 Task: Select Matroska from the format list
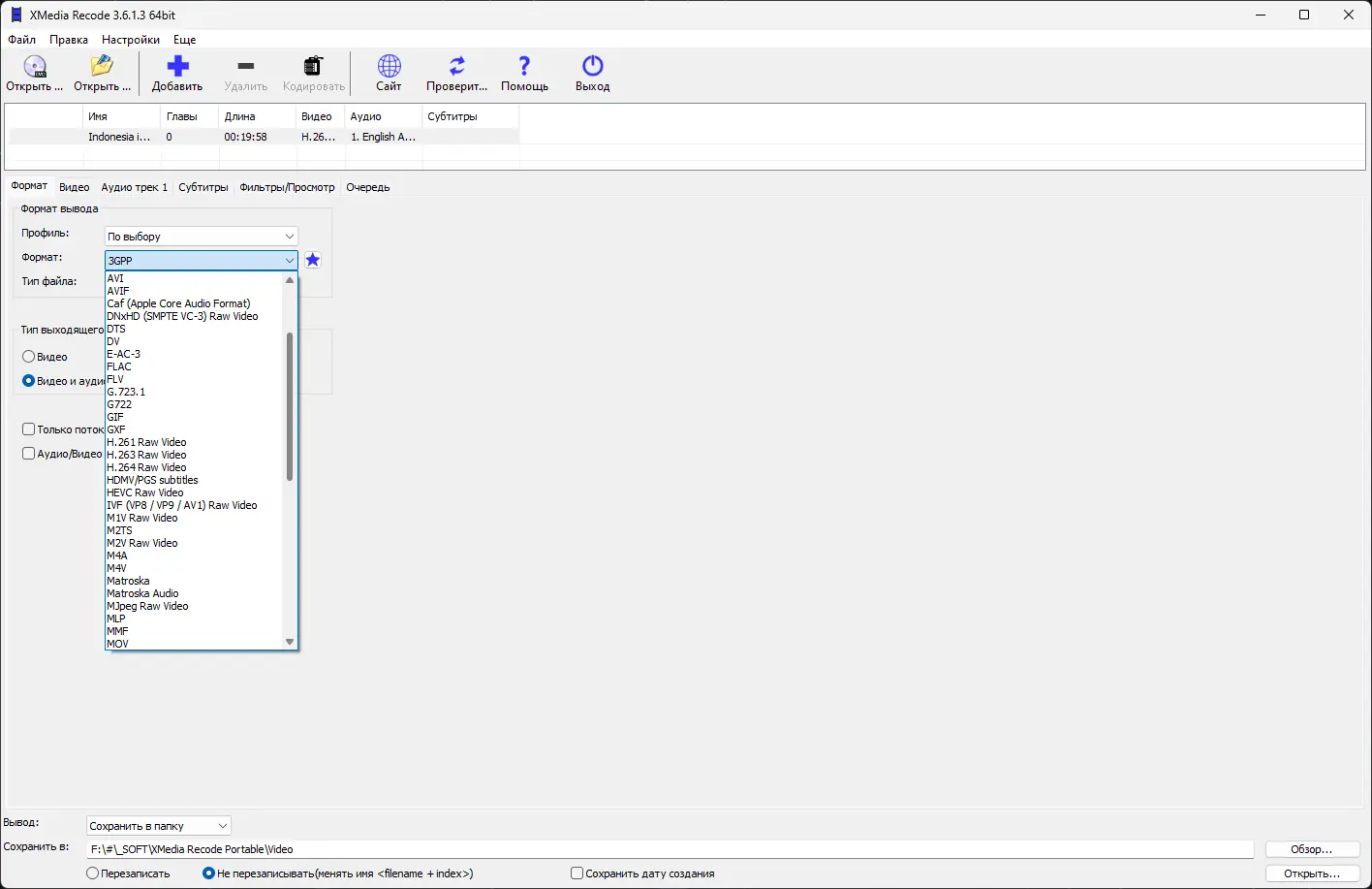(x=127, y=580)
